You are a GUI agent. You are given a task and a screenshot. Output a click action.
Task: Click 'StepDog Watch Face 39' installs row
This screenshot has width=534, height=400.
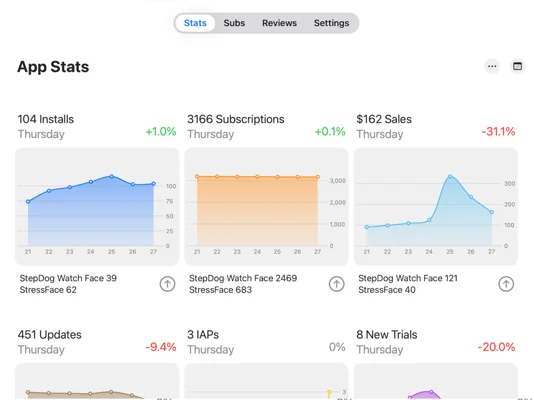tap(68, 278)
